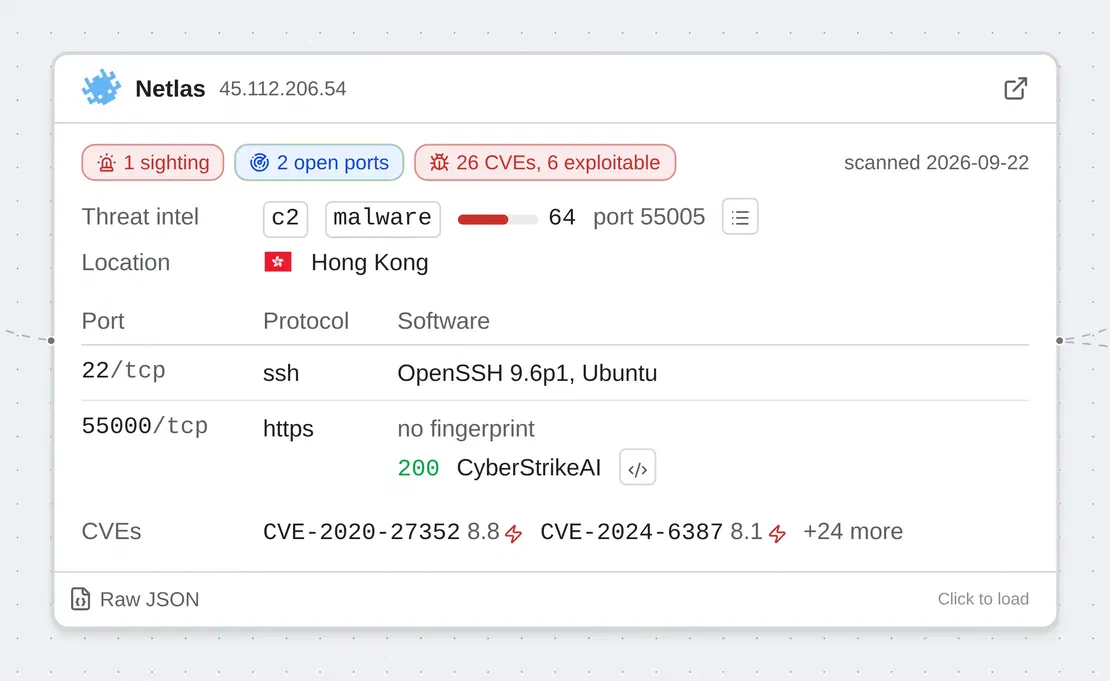
Task: Click the 200 status code
Action: pos(418,468)
